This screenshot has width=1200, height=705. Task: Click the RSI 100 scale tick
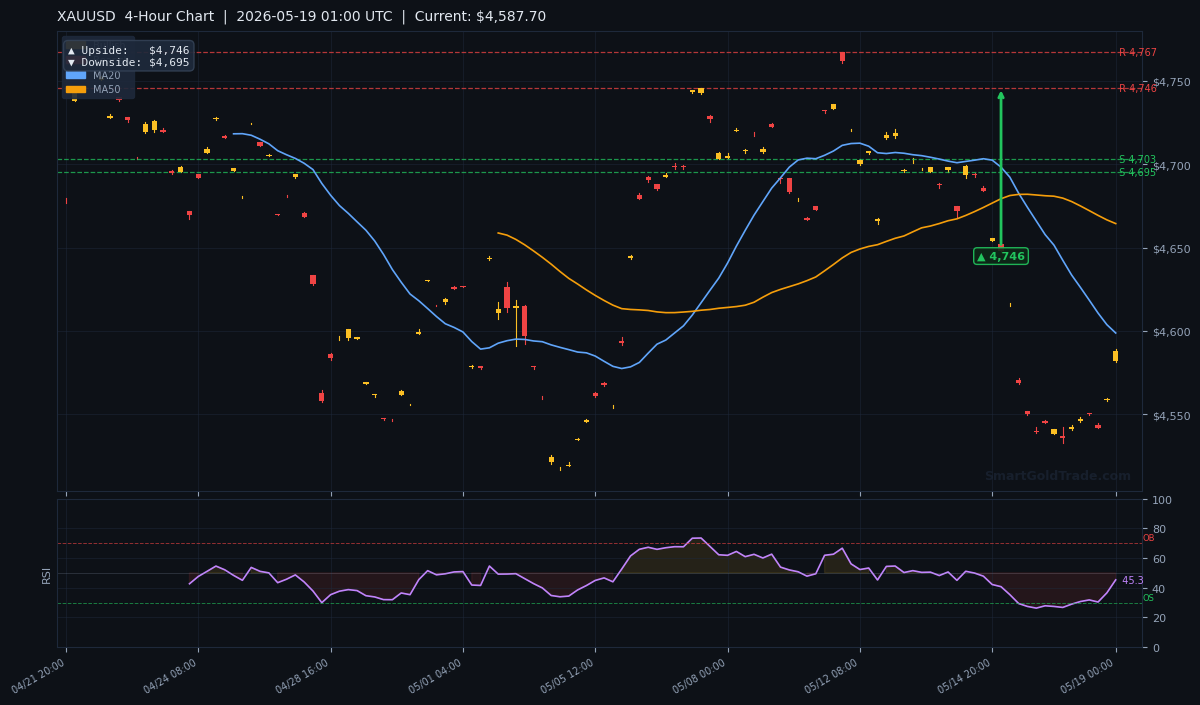tap(1162, 499)
